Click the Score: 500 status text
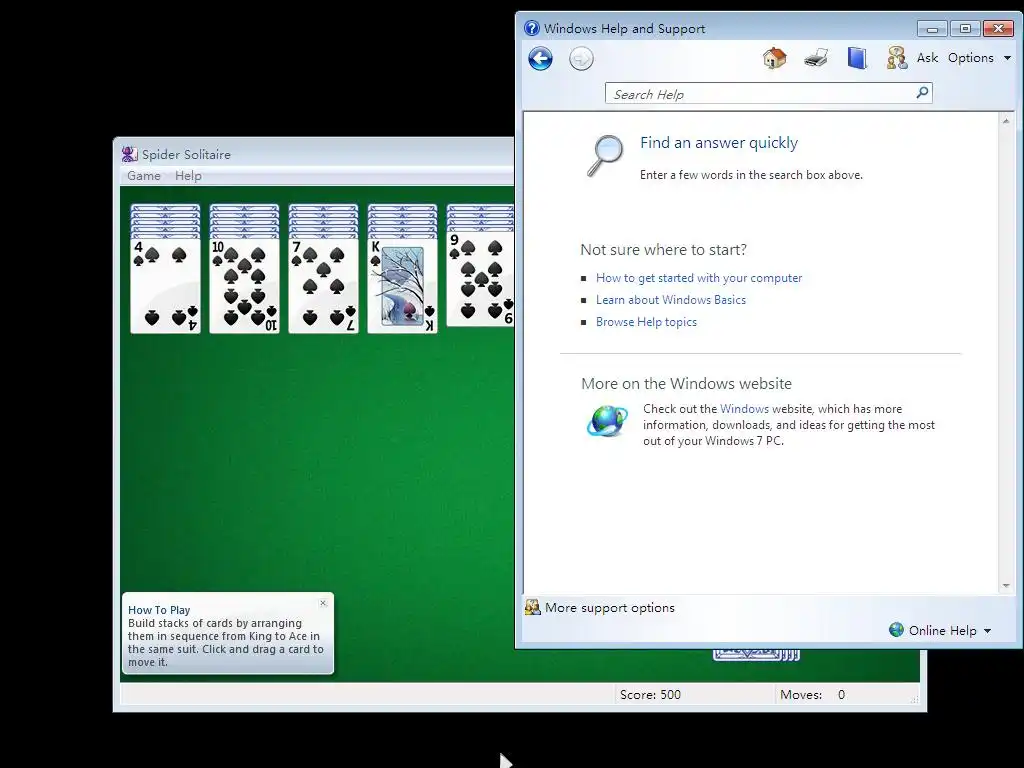The image size is (1024, 768). [650, 695]
